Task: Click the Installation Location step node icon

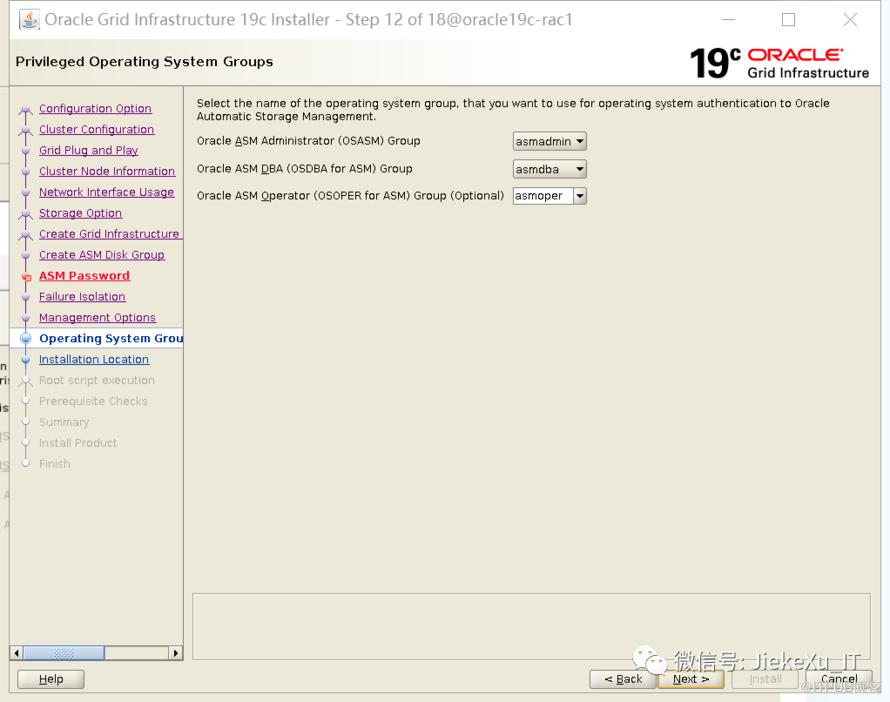Action: 26,360
